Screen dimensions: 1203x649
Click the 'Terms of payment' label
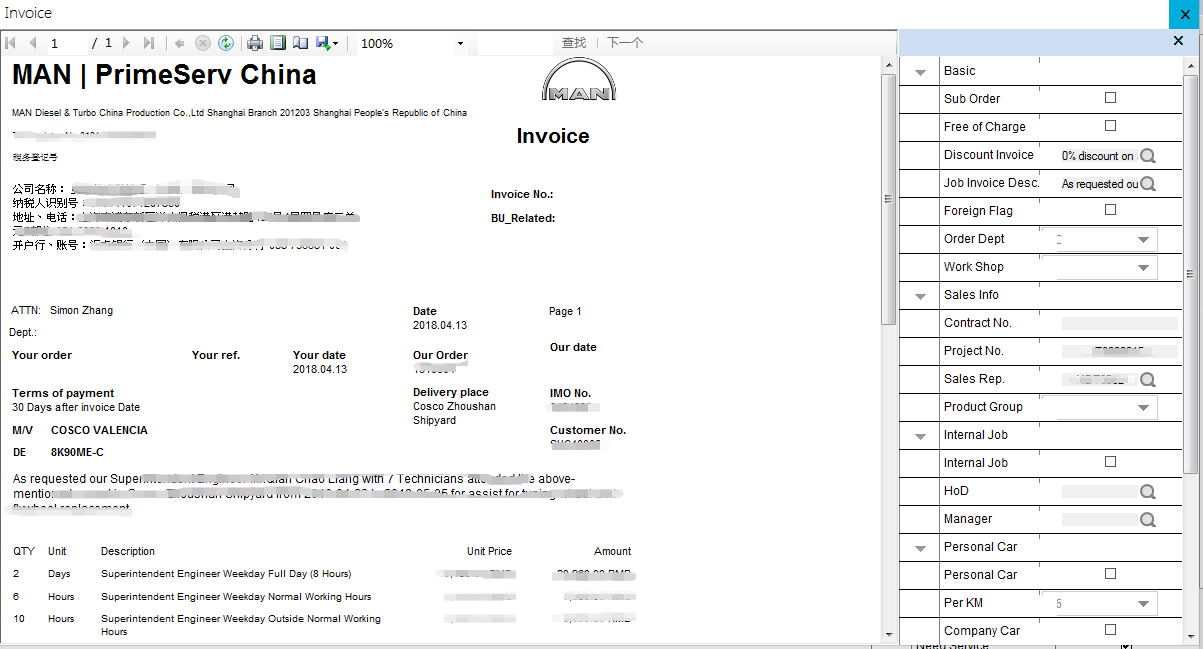click(x=63, y=393)
